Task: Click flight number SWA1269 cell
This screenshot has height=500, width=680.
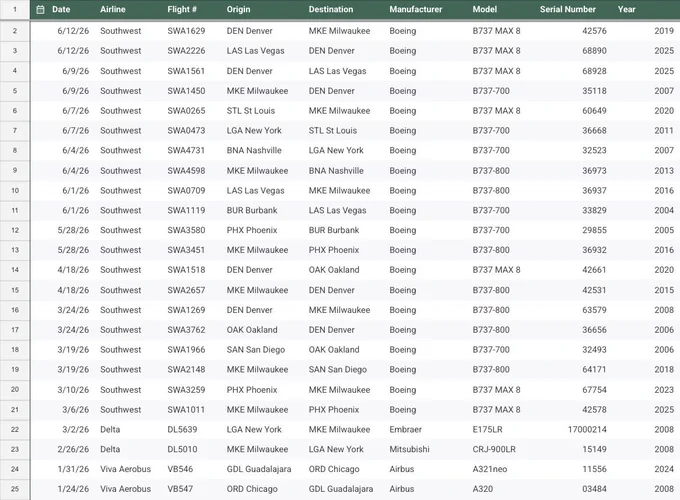Action: 186,310
